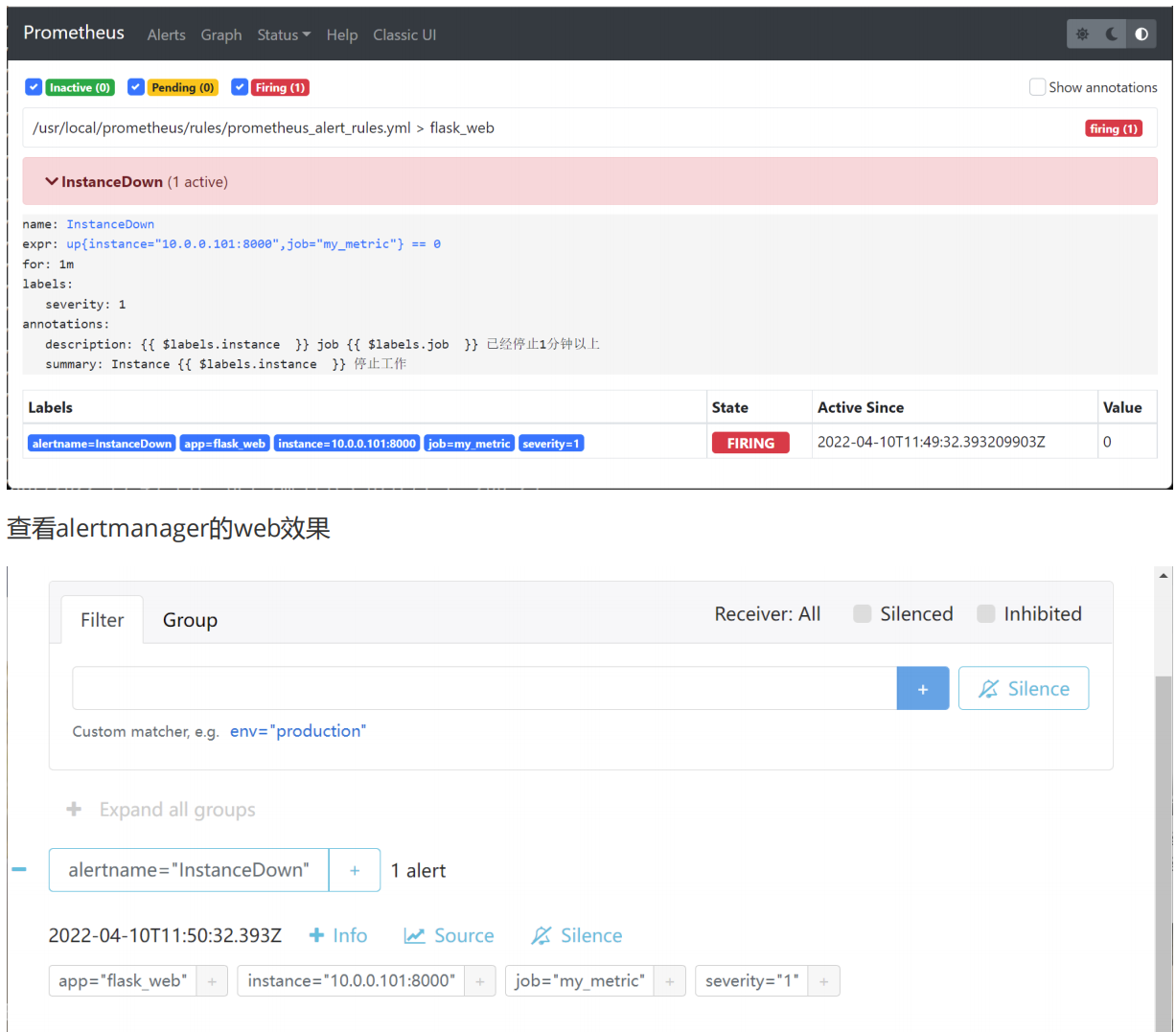Collapse the InstanceDown alert chevron
This screenshot has height=1032, width=1176.
click(x=52, y=181)
